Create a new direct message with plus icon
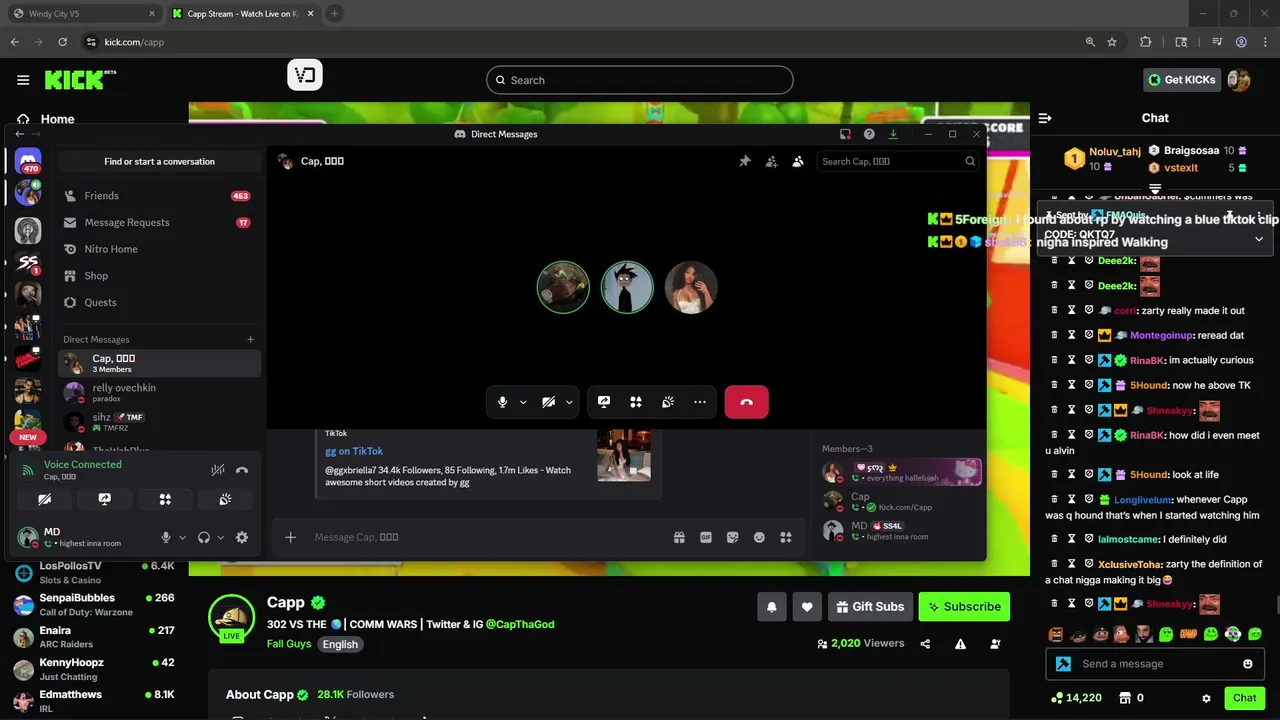 click(250, 339)
